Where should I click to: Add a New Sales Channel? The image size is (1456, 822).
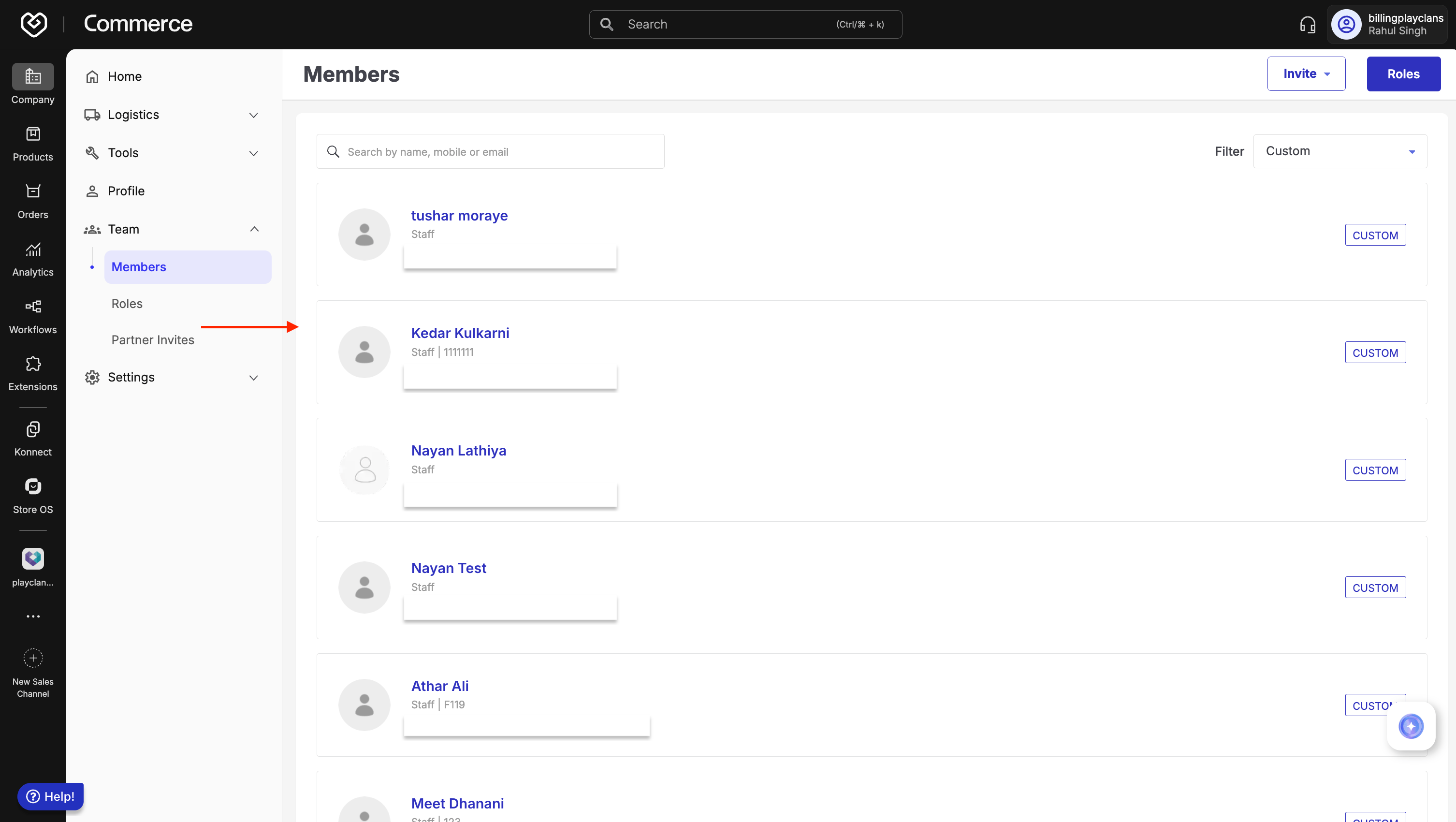tap(33, 658)
